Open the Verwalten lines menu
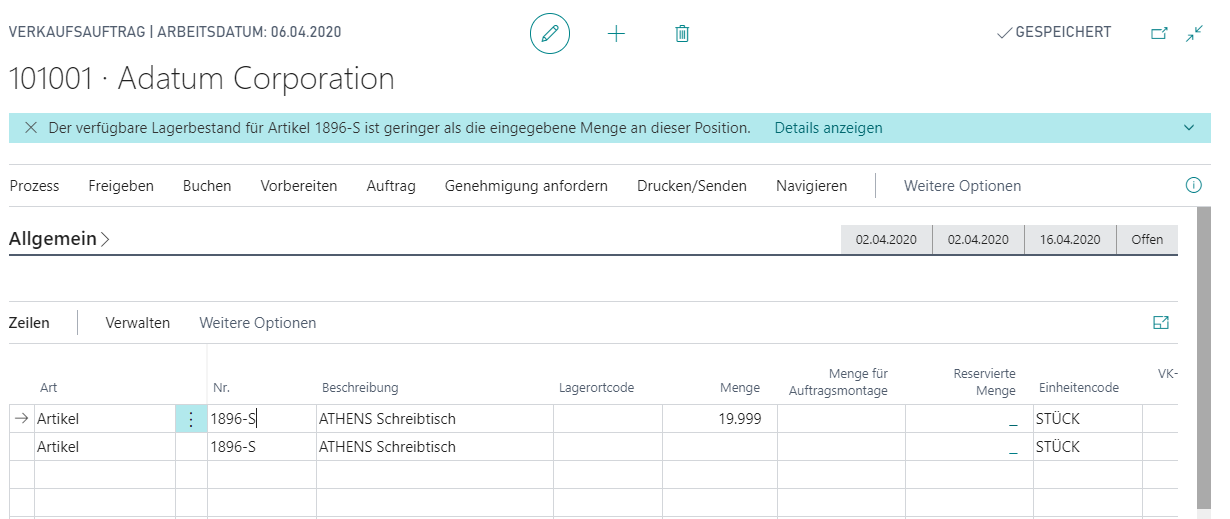1230x519 pixels. [x=138, y=323]
